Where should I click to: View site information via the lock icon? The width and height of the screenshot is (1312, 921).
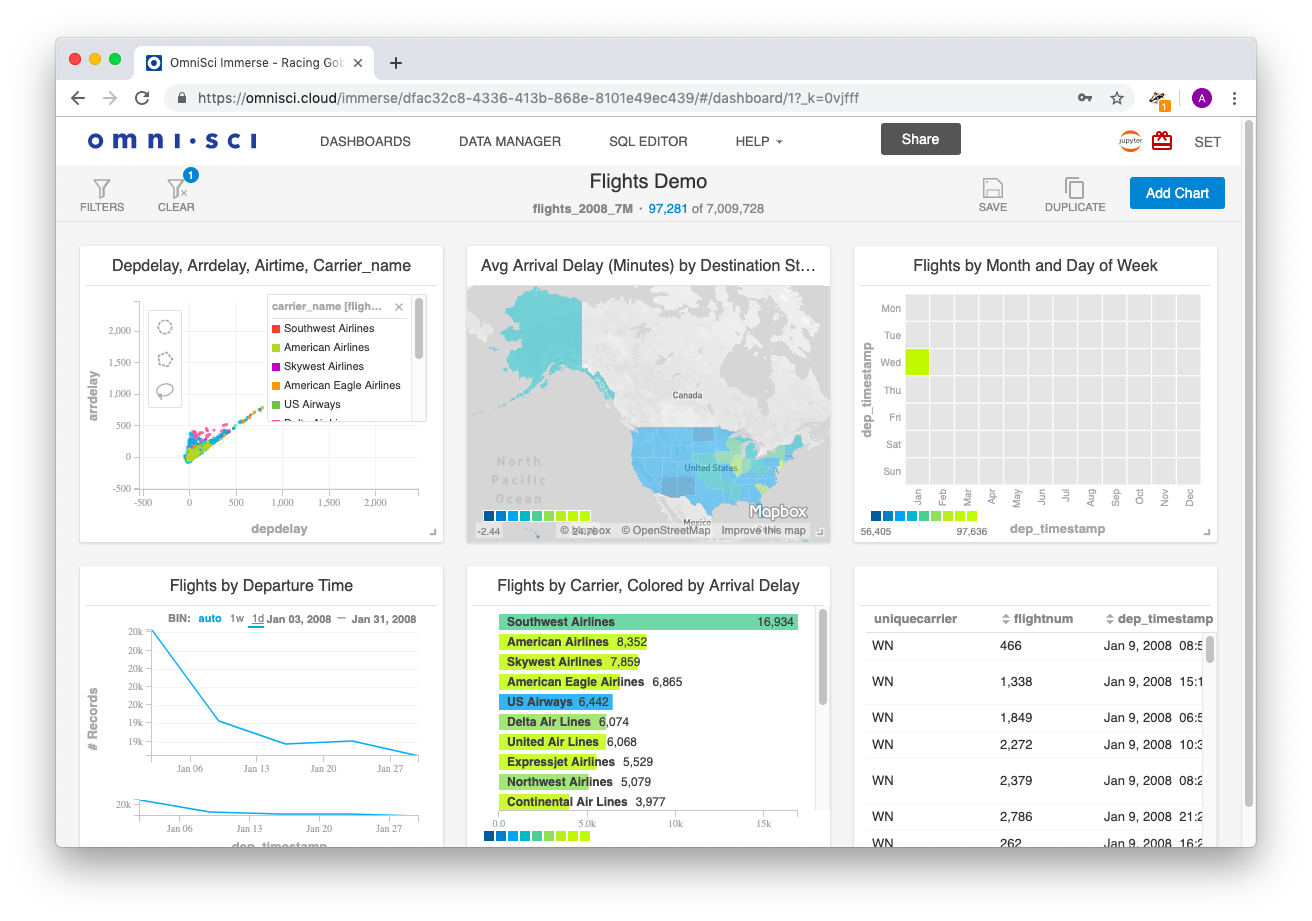tap(182, 98)
